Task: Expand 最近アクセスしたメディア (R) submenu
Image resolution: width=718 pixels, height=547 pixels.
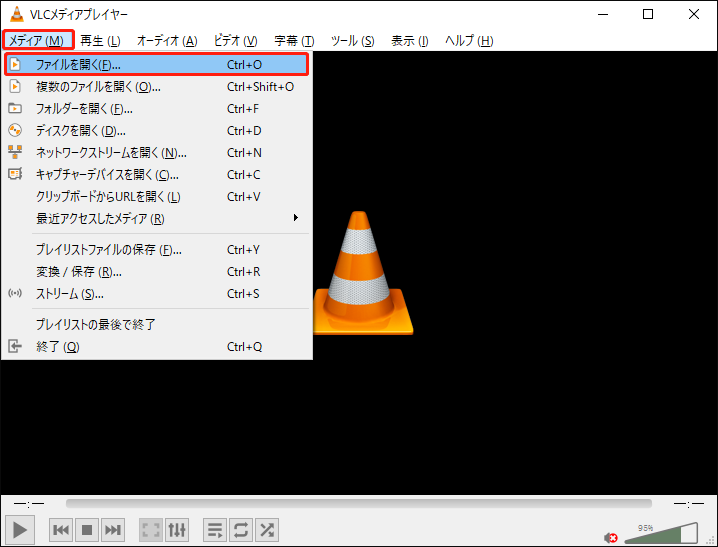Action: click(x=157, y=218)
